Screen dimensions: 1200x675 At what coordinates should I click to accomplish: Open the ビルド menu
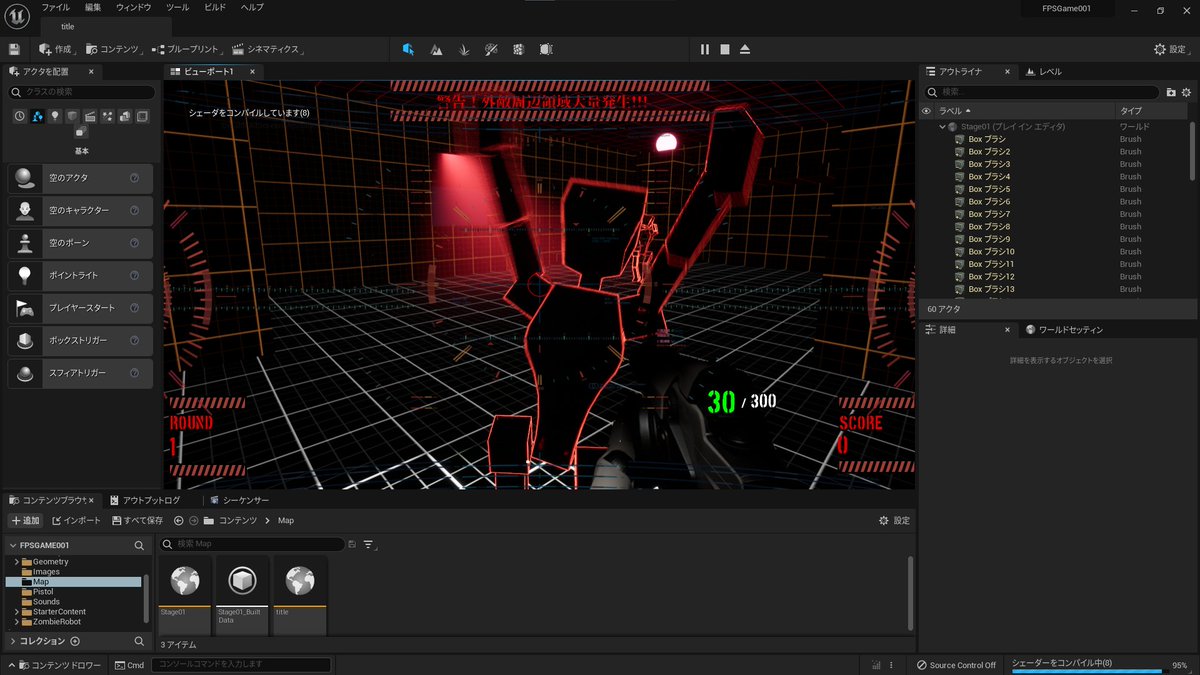pos(214,8)
